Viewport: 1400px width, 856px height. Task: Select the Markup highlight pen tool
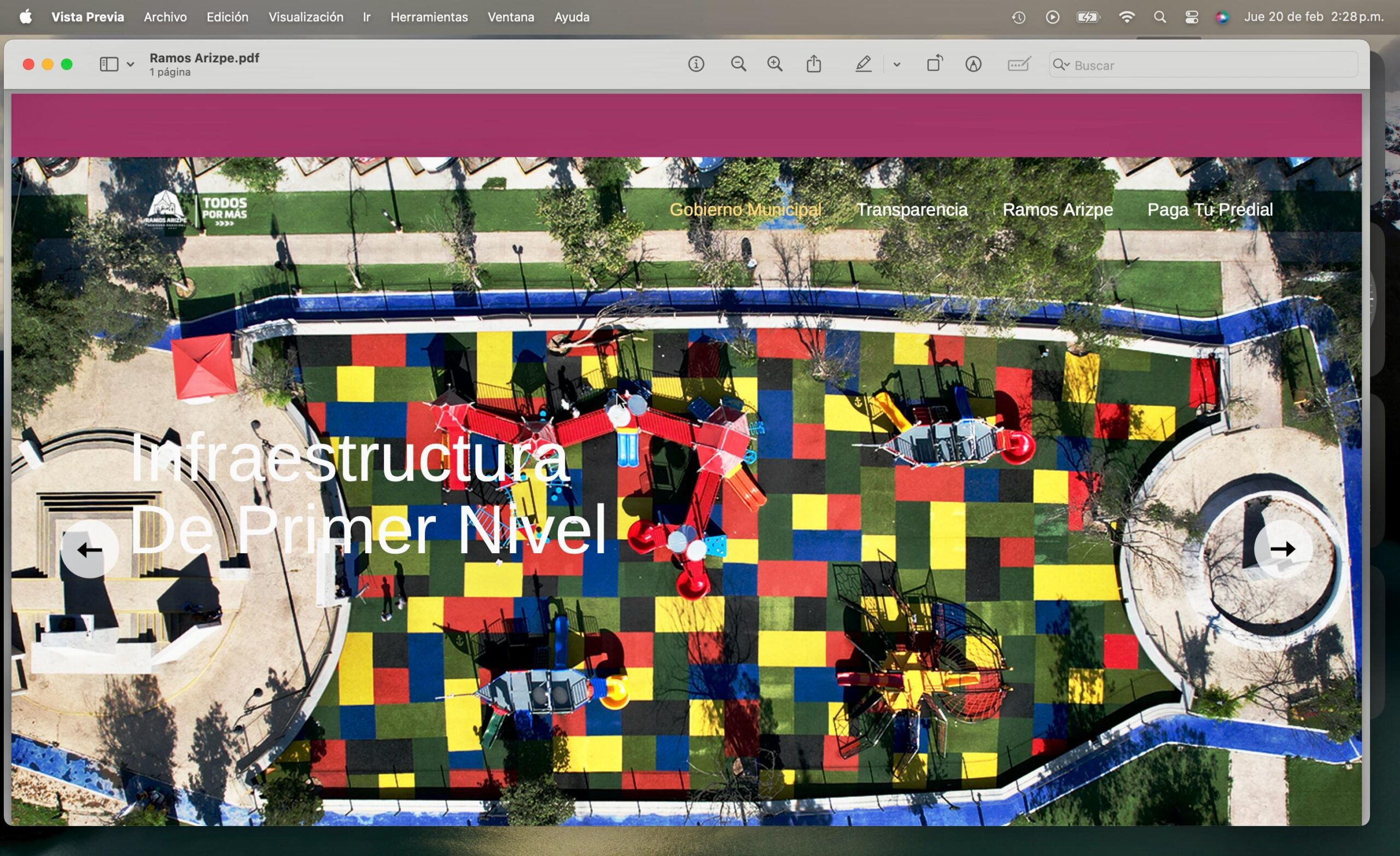(863, 64)
